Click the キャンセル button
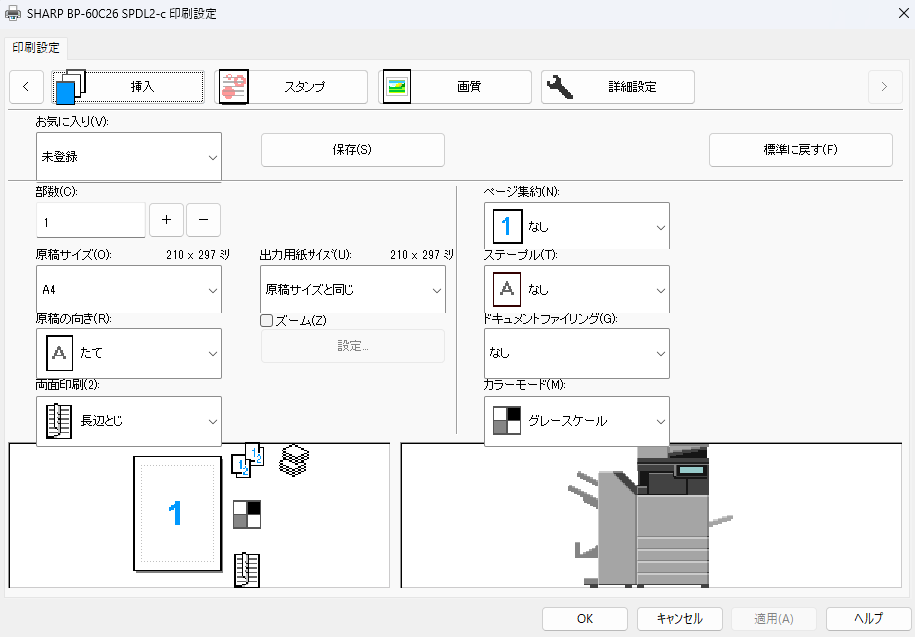This screenshot has width=915, height=637. [x=680, y=619]
